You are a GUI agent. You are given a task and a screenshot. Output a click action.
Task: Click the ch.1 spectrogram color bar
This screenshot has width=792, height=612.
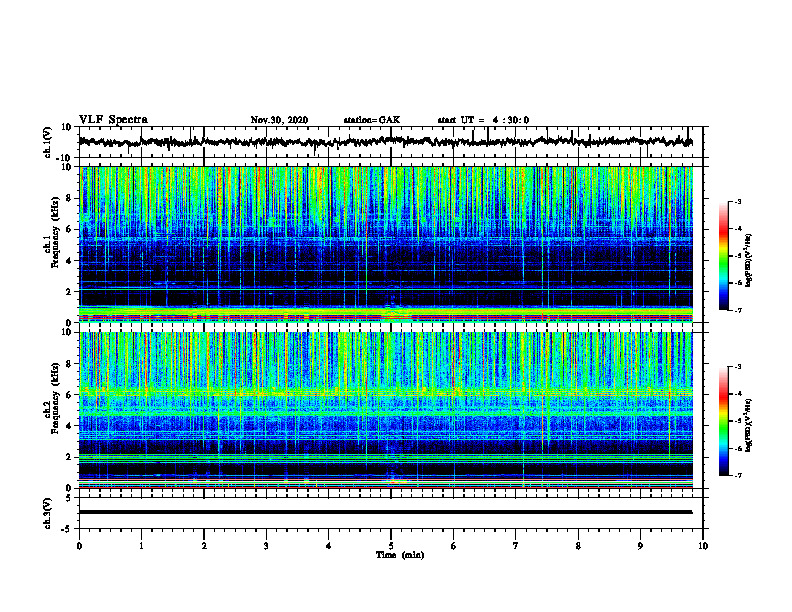[x=723, y=256]
